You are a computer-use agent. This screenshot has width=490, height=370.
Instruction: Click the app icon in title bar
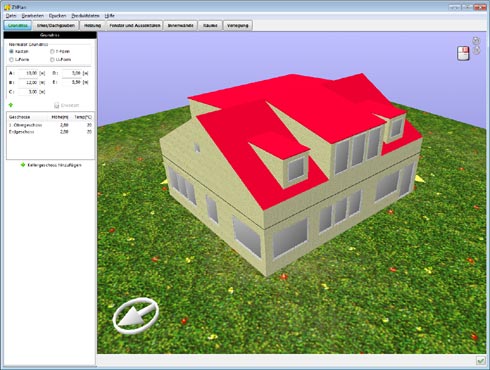click(7, 7)
